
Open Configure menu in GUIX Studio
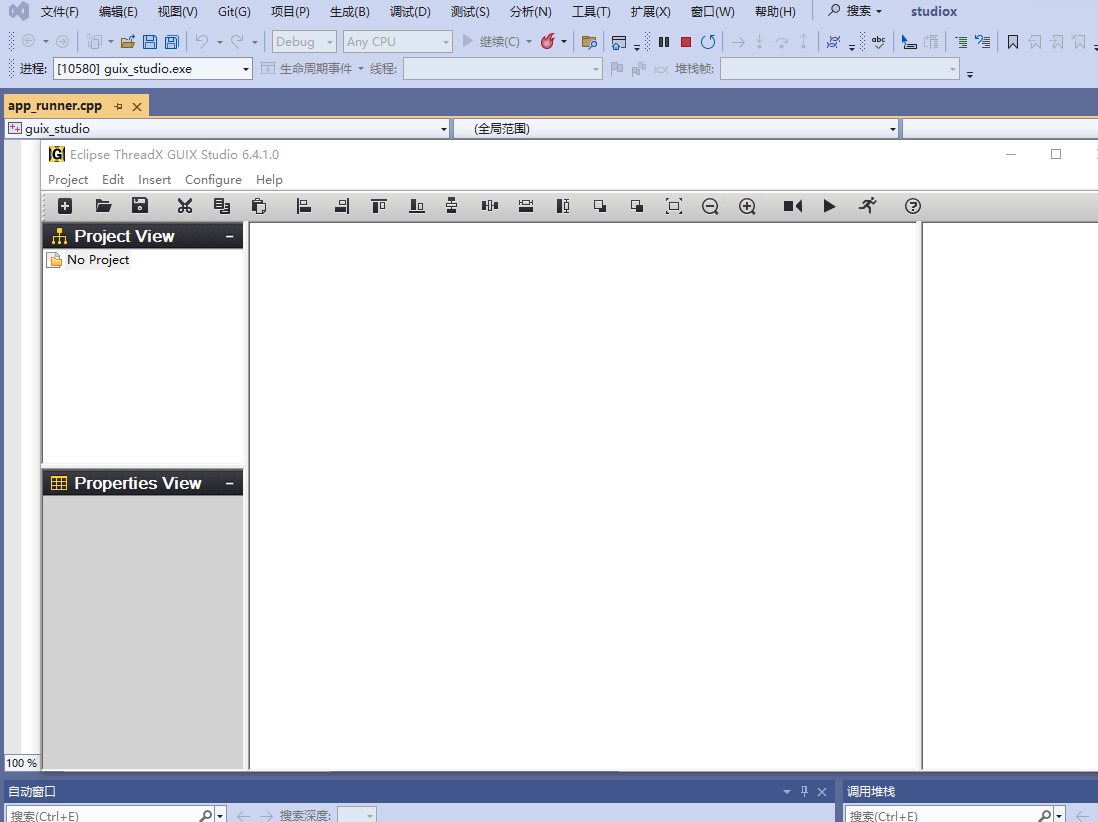(x=214, y=180)
